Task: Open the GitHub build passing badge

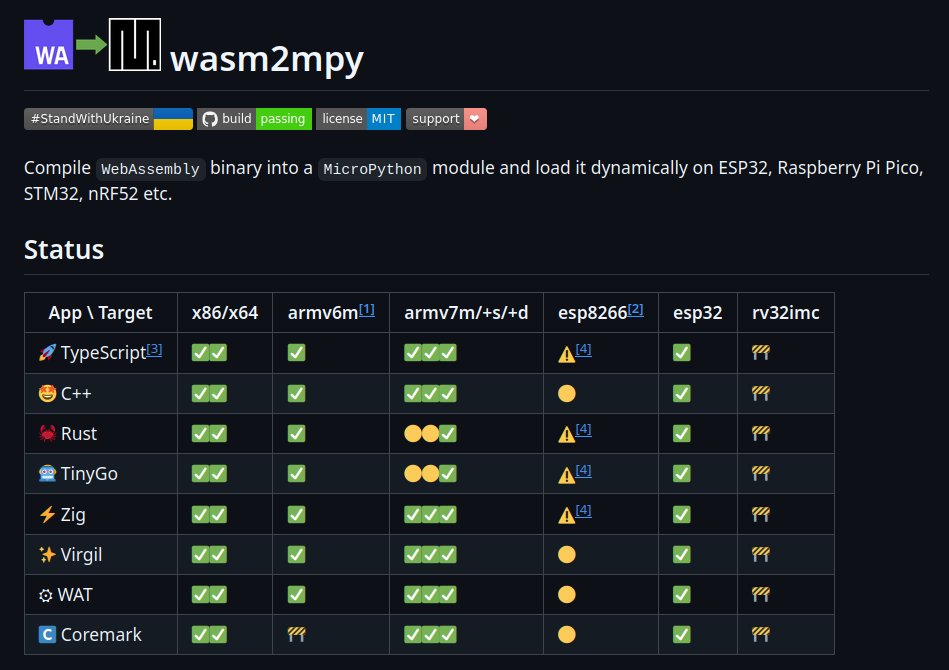Action: [254, 119]
